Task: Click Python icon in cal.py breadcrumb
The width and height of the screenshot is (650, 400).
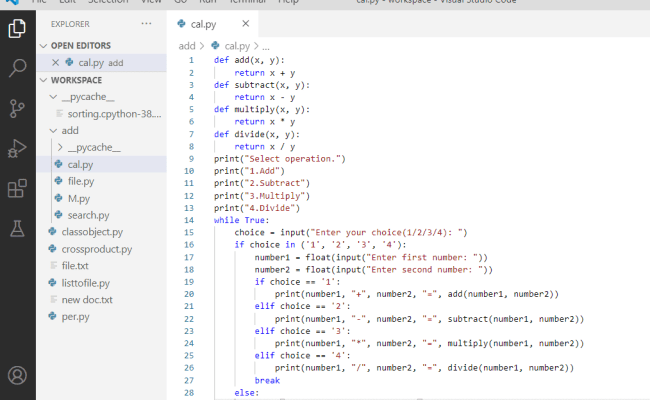Action: pyautogui.click(x=215, y=45)
